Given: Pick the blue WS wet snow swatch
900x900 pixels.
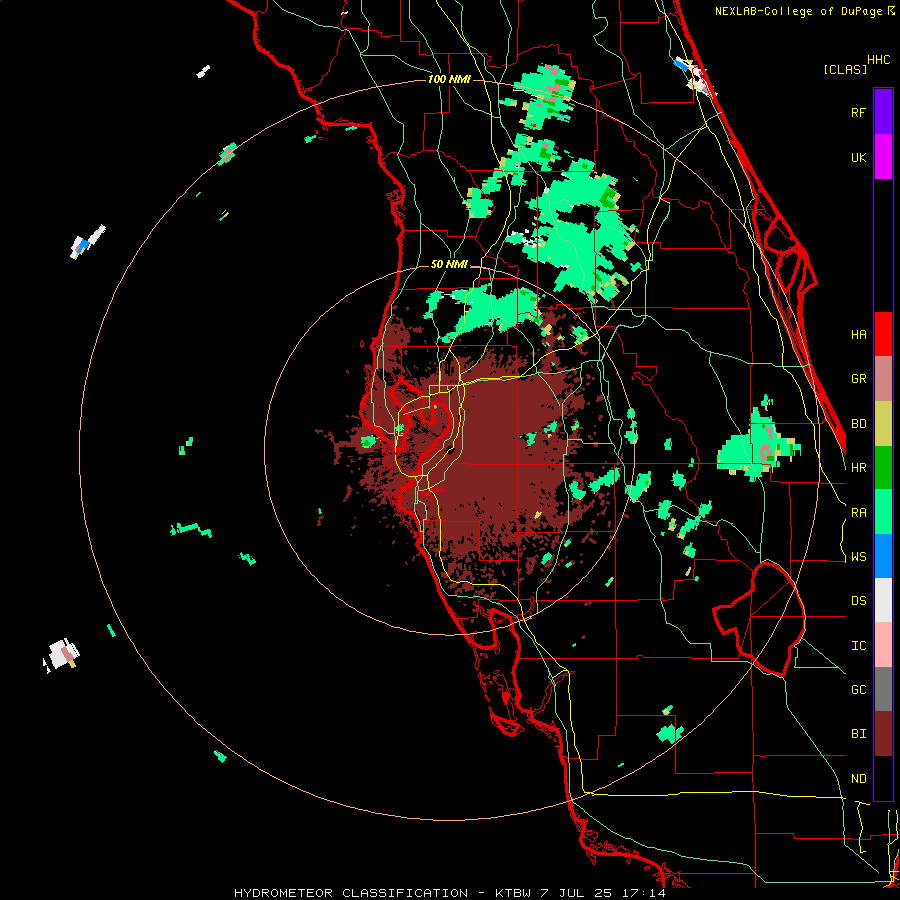Looking at the screenshot, I should pos(883,556).
